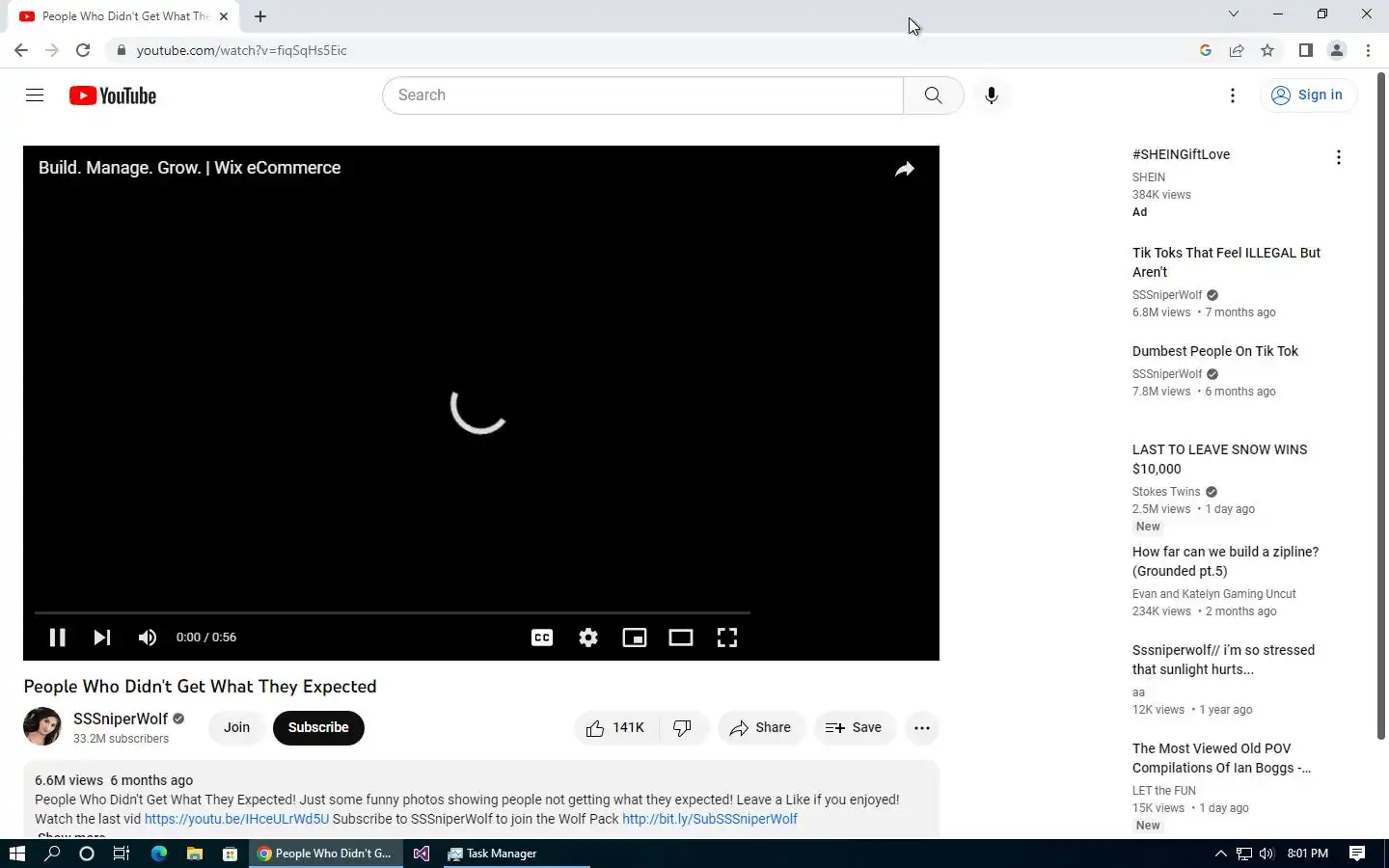Open Windows taskbar search magnifier
The image size is (1389, 868).
pyautogui.click(x=52, y=854)
